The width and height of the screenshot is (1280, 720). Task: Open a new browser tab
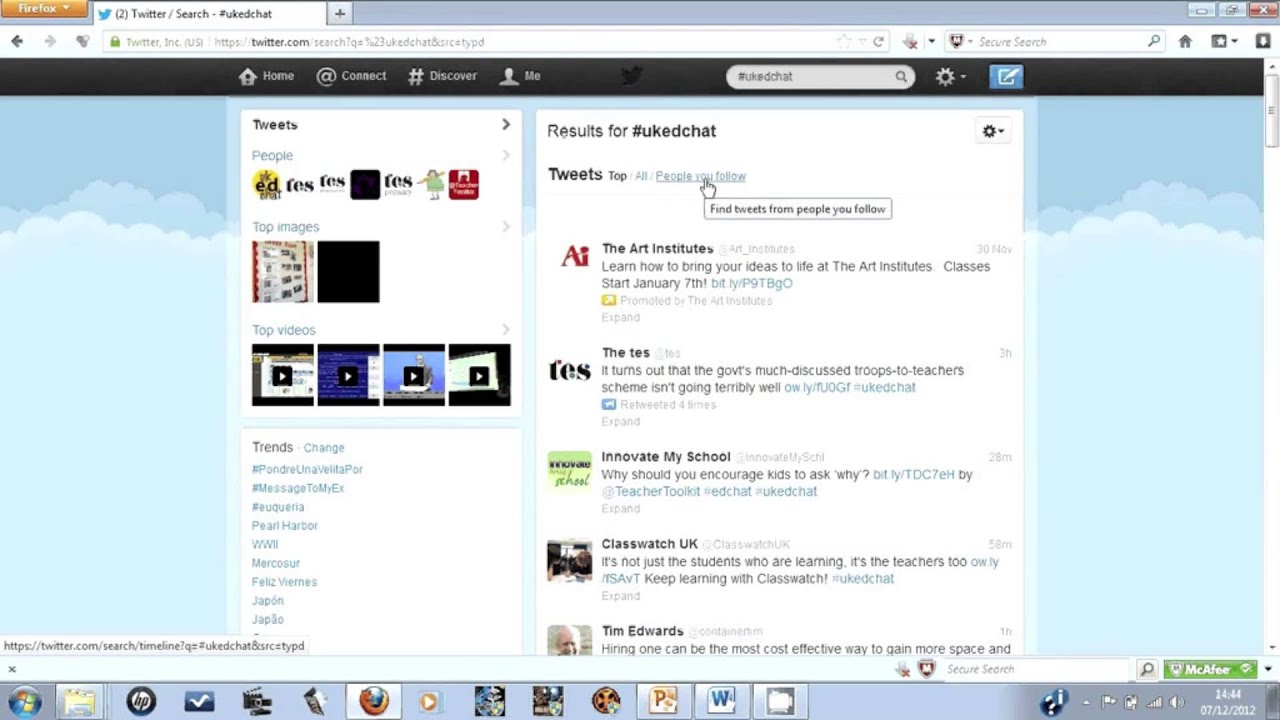point(340,13)
